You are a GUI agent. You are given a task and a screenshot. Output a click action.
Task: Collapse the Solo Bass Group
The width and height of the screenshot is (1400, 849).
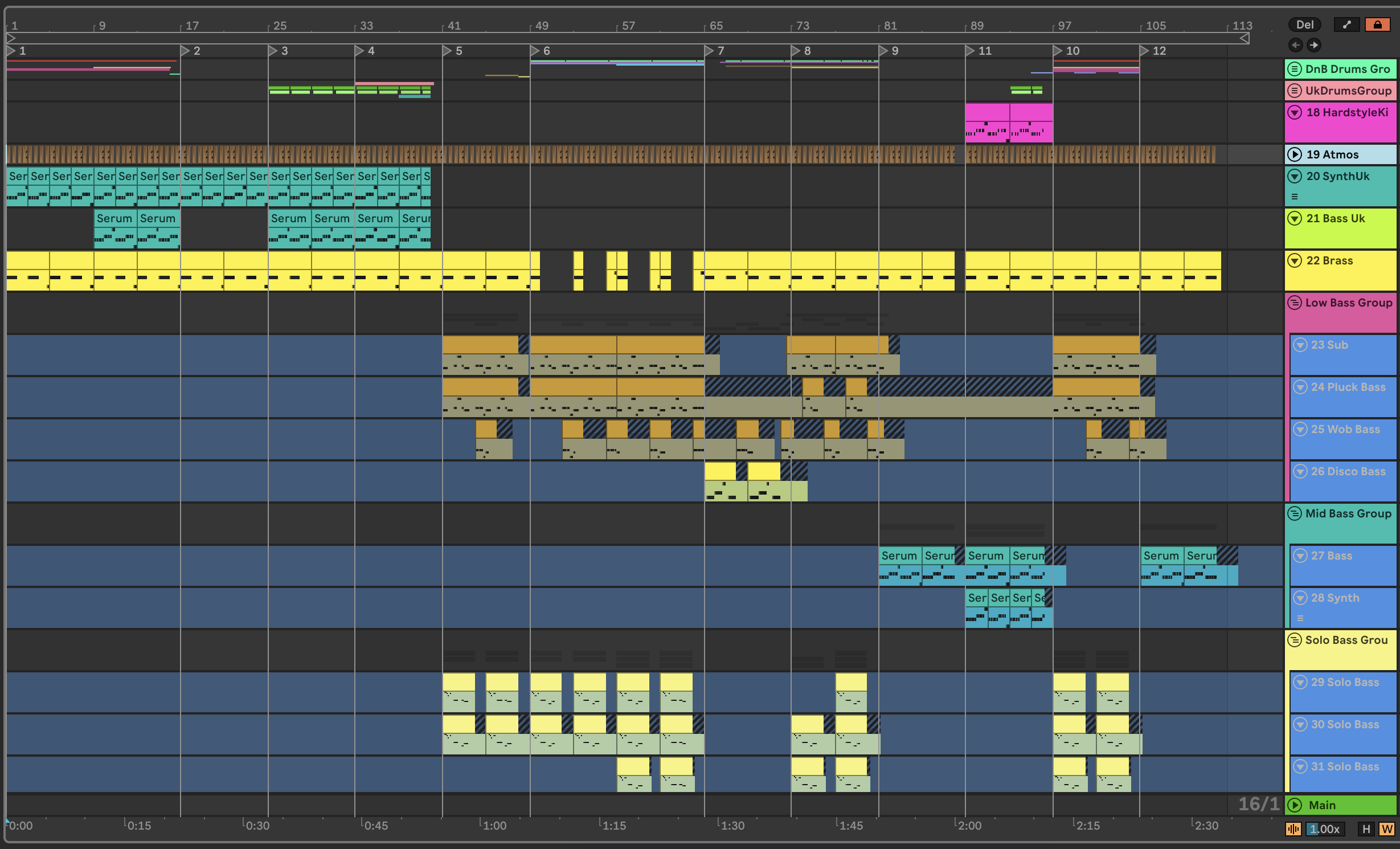1295,640
